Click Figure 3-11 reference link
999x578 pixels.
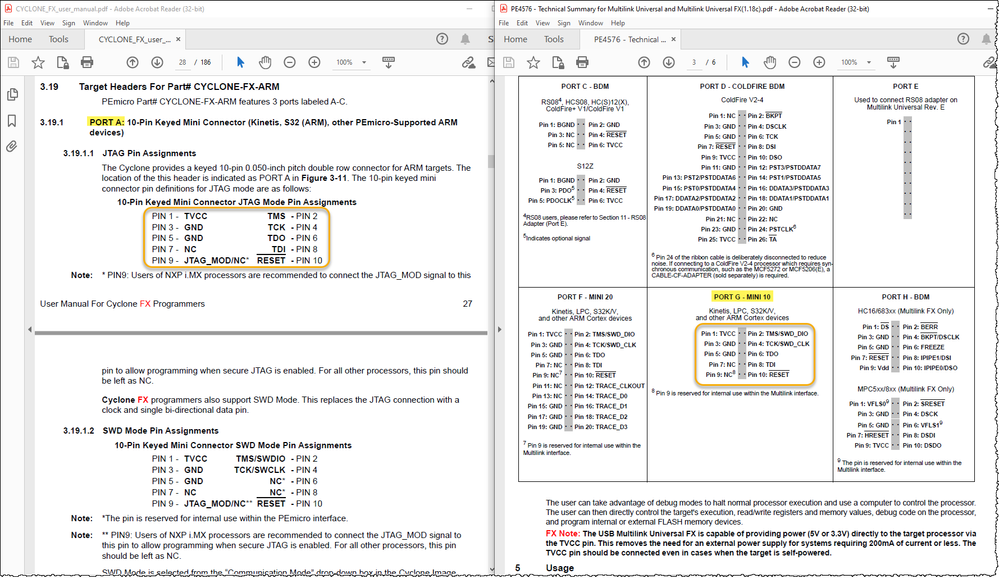324,178
